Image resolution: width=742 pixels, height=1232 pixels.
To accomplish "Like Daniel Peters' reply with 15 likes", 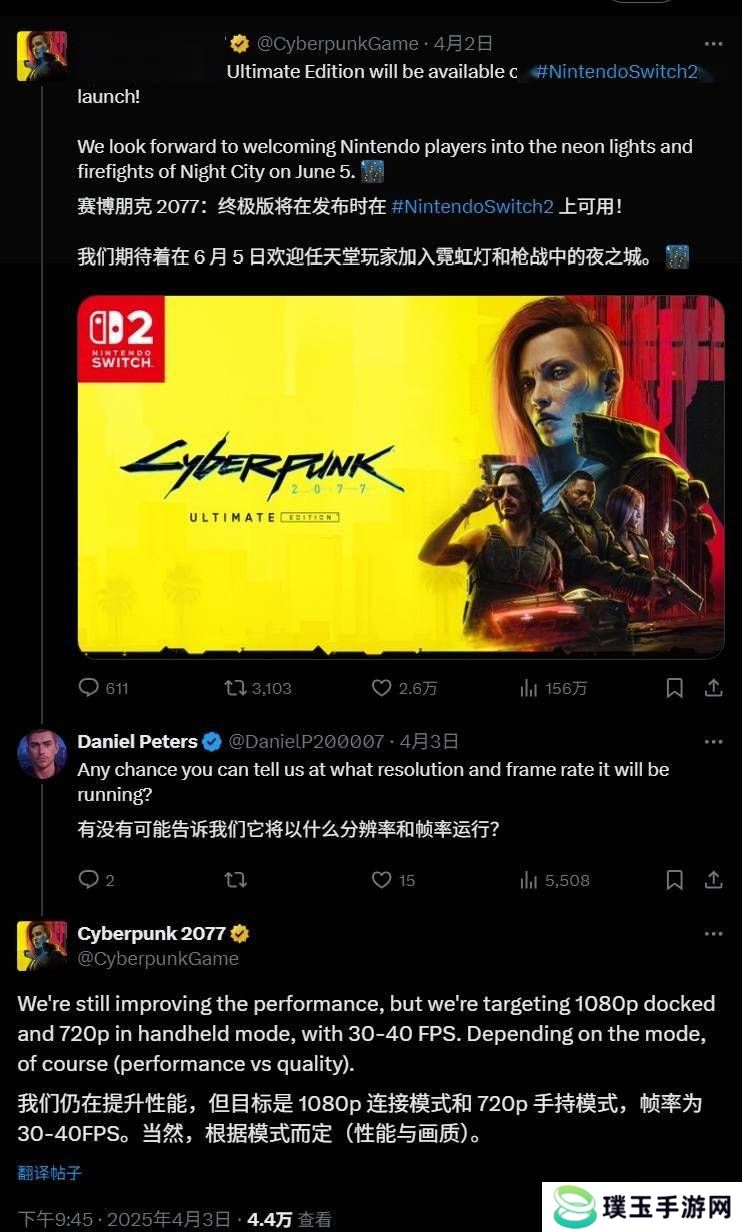I will (x=393, y=880).
